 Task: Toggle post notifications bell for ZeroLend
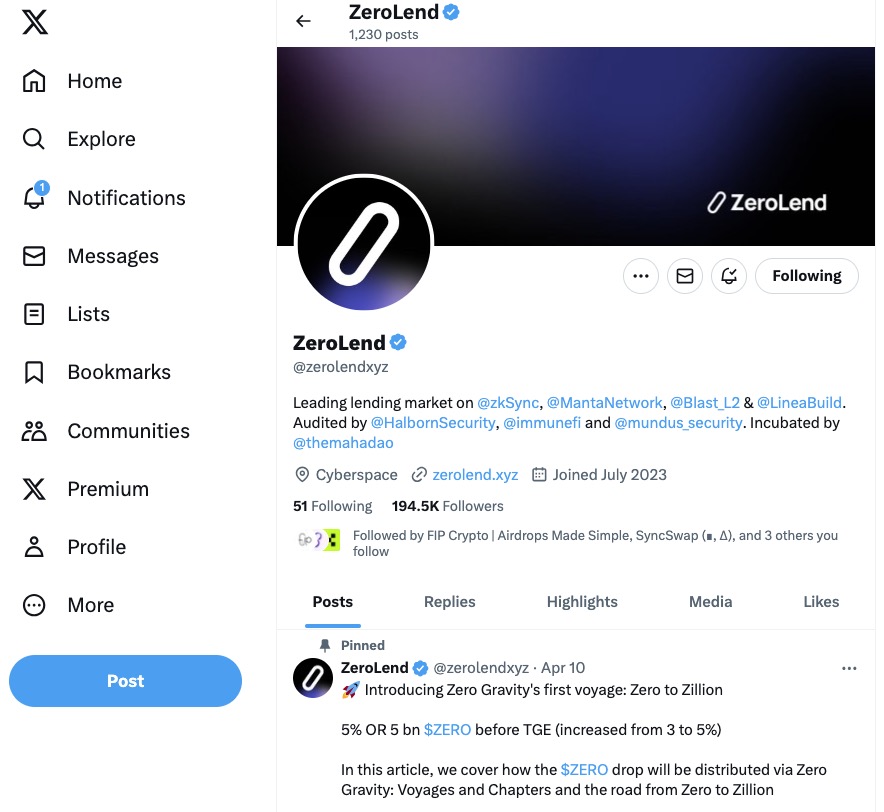[x=729, y=276]
